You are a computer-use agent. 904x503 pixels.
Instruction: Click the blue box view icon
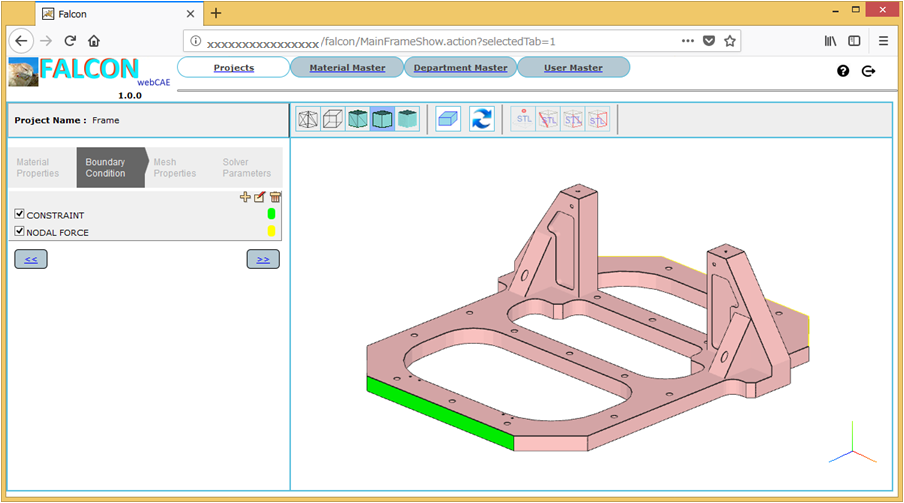448,120
